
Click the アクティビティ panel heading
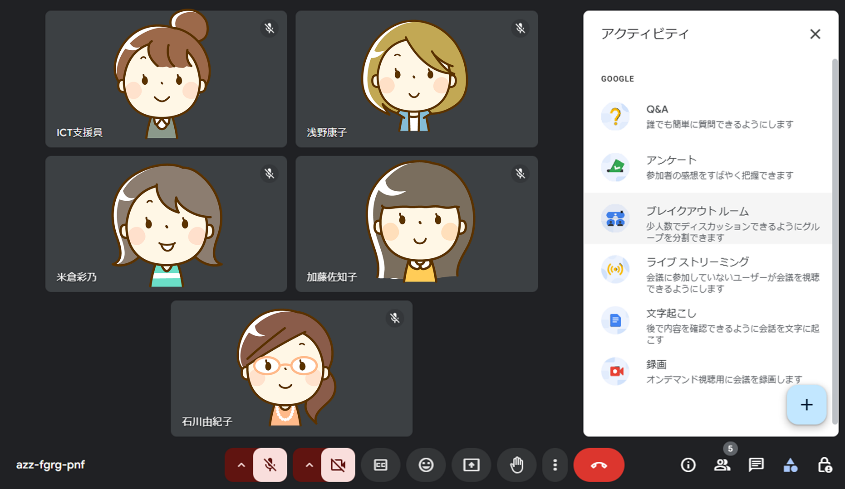(645, 34)
